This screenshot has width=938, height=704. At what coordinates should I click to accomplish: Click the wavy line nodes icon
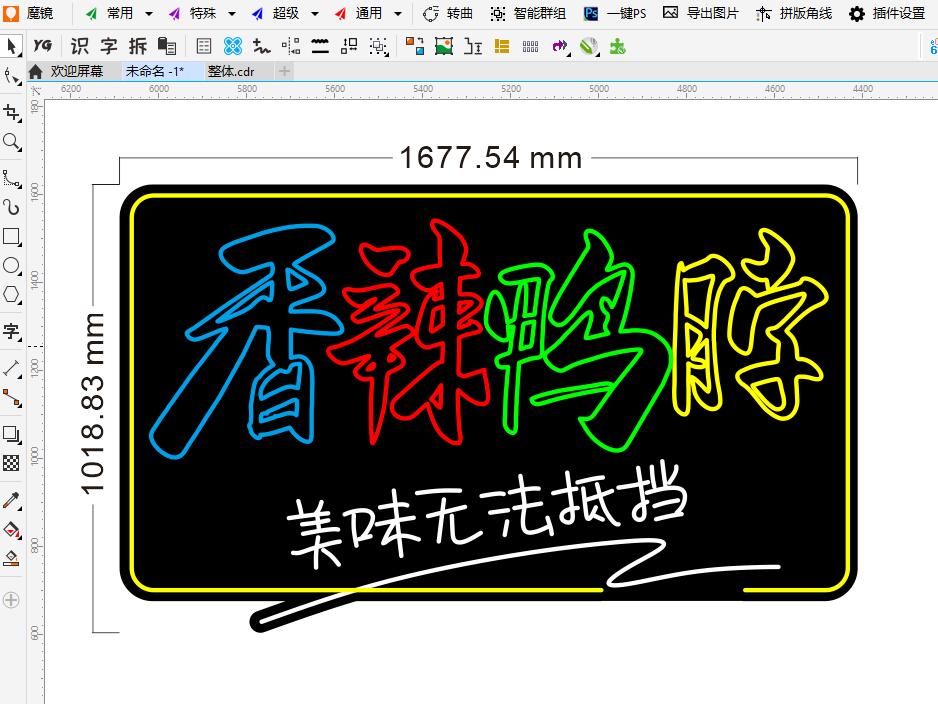tap(262, 45)
